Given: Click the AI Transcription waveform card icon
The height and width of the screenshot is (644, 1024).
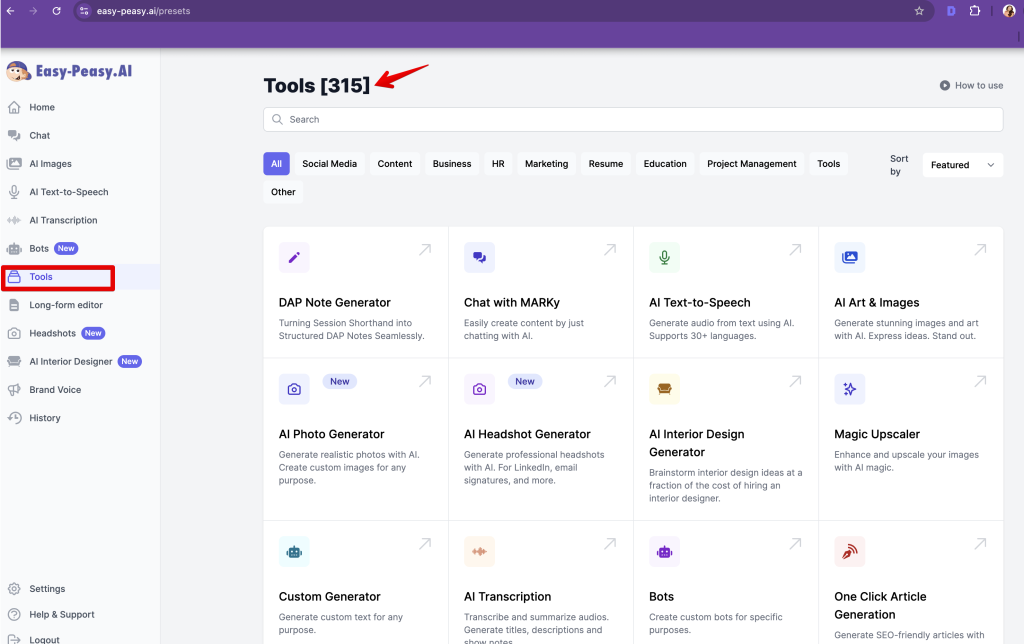Looking at the screenshot, I should [479, 552].
